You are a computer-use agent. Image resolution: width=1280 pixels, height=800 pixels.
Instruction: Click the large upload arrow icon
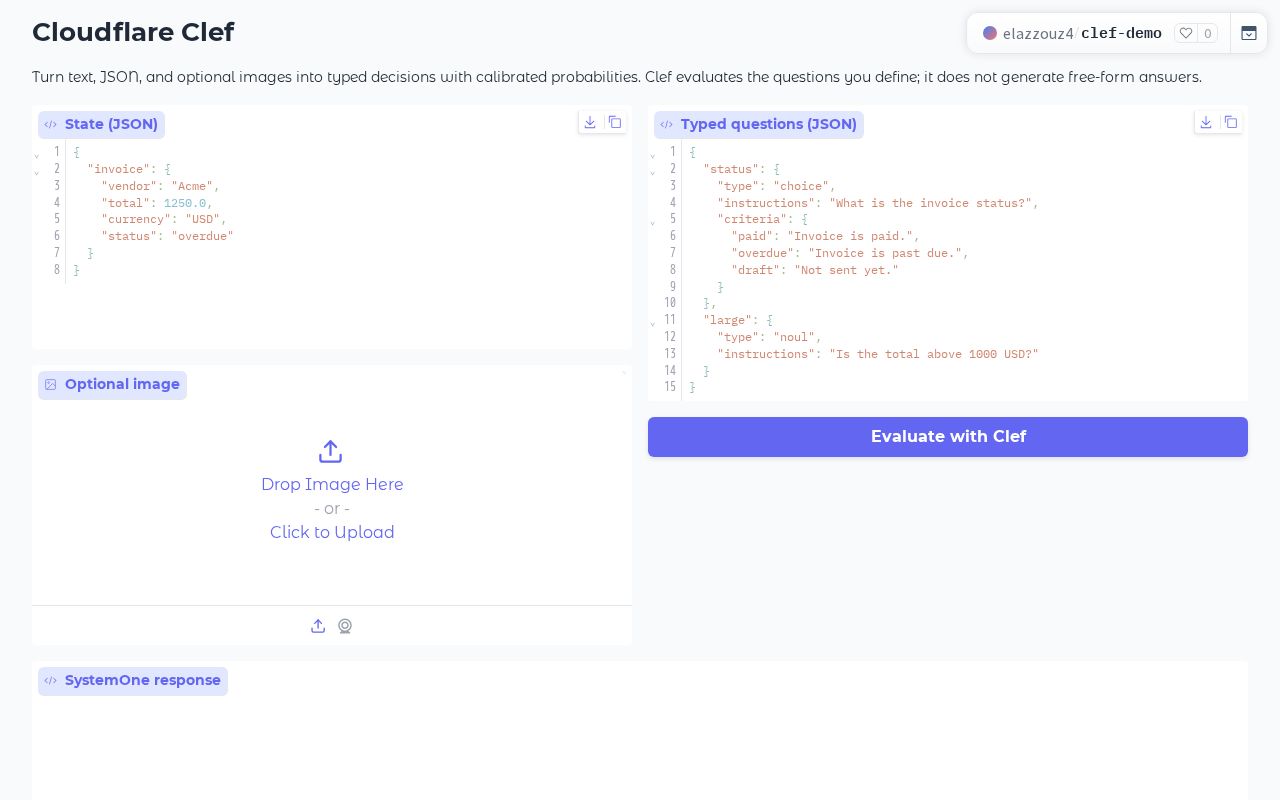[x=331, y=452]
